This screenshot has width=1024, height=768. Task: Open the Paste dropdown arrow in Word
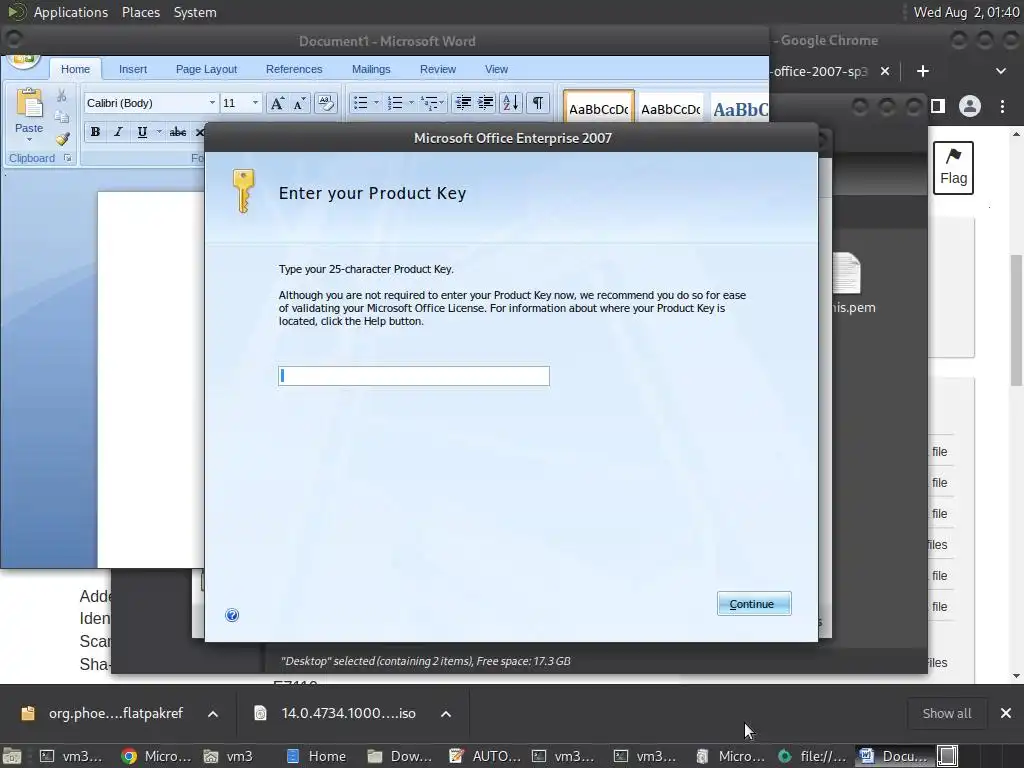[x=29, y=139]
